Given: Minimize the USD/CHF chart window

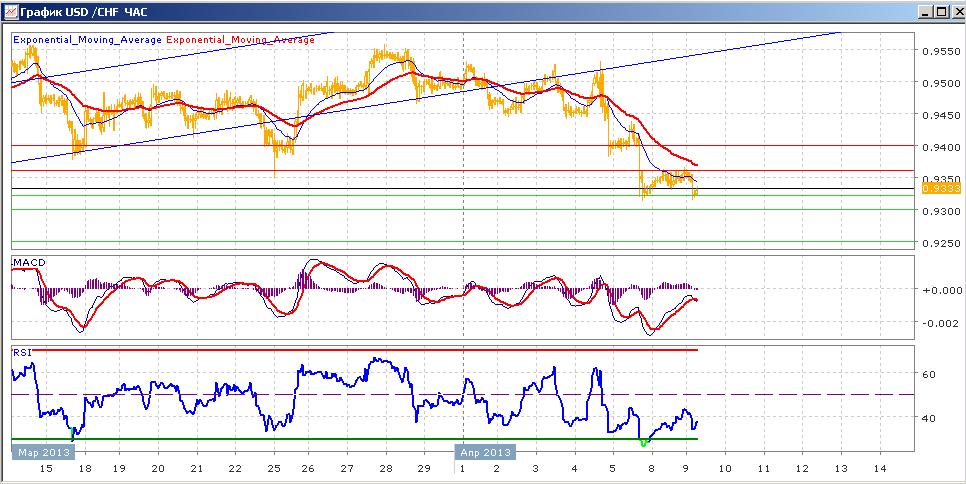Looking at the screenshot, I should 926,12.
